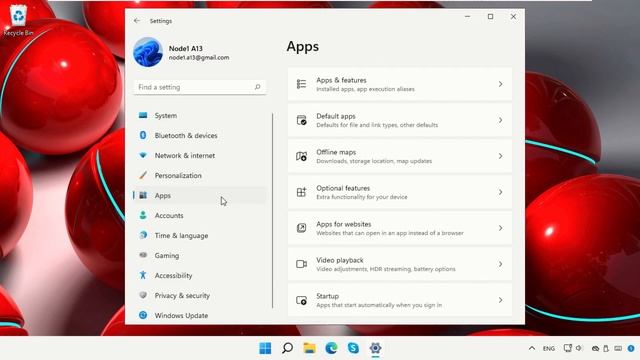Open Windows Update settings
The width and height of the screenshot is (640, 360).
coord(200,316)
